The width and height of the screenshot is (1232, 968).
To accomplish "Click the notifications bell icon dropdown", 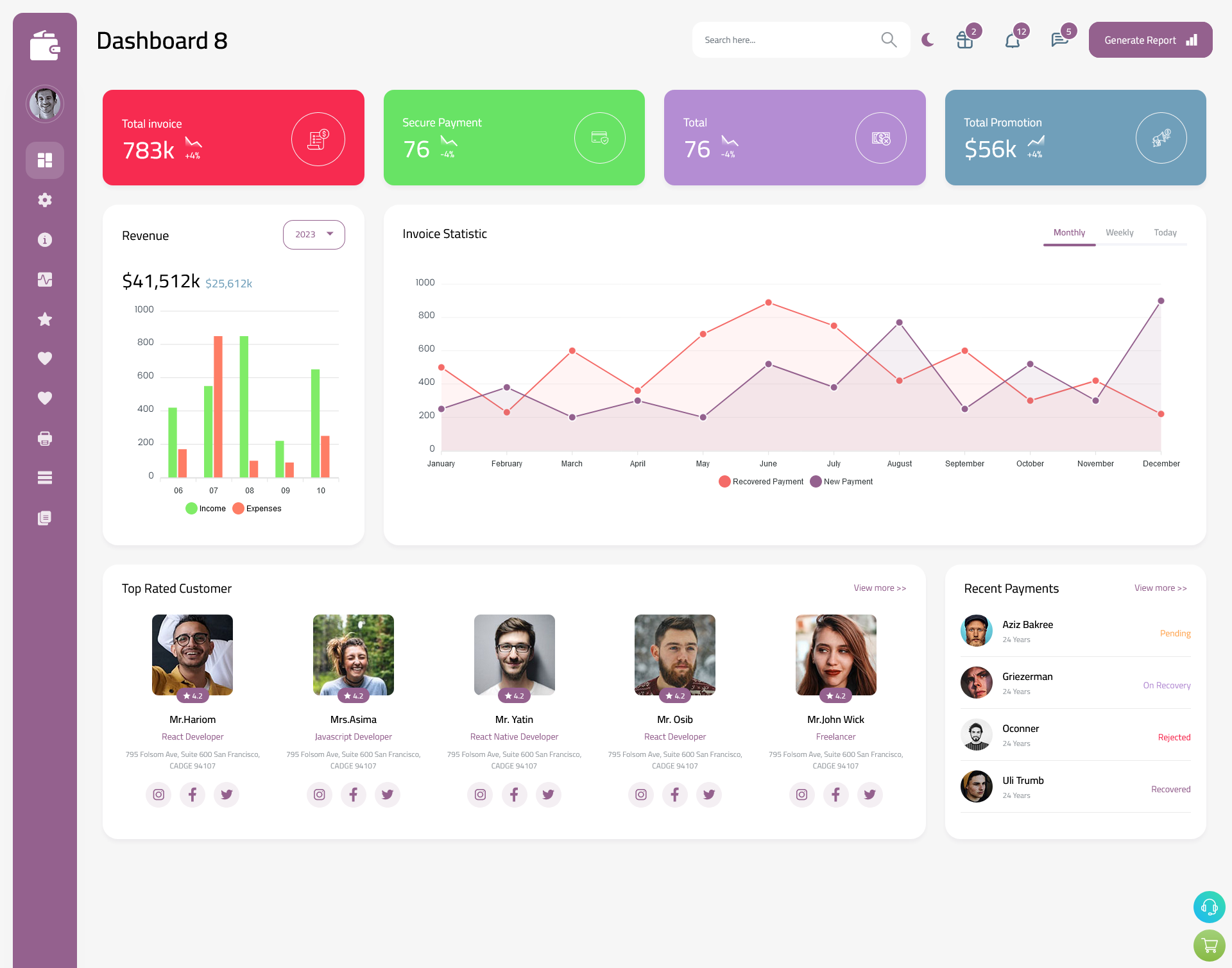I will tap(1012, 40).
